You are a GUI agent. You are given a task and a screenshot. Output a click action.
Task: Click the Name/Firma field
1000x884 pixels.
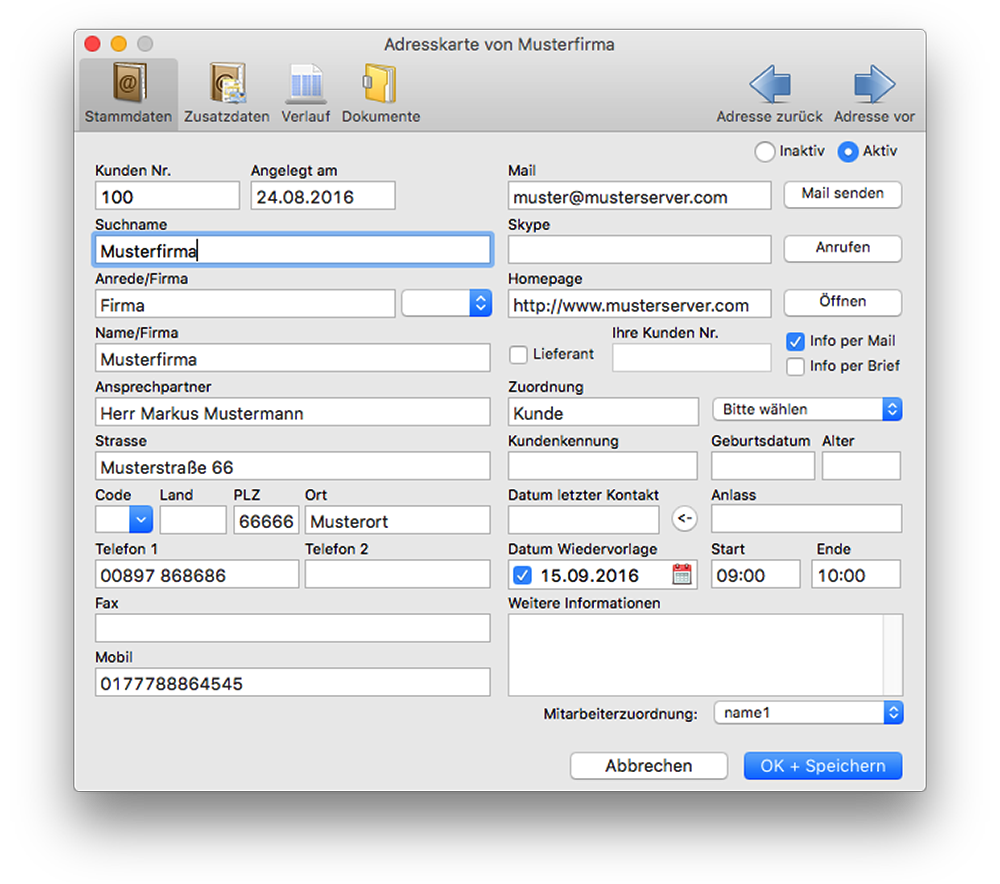point(293,358)
